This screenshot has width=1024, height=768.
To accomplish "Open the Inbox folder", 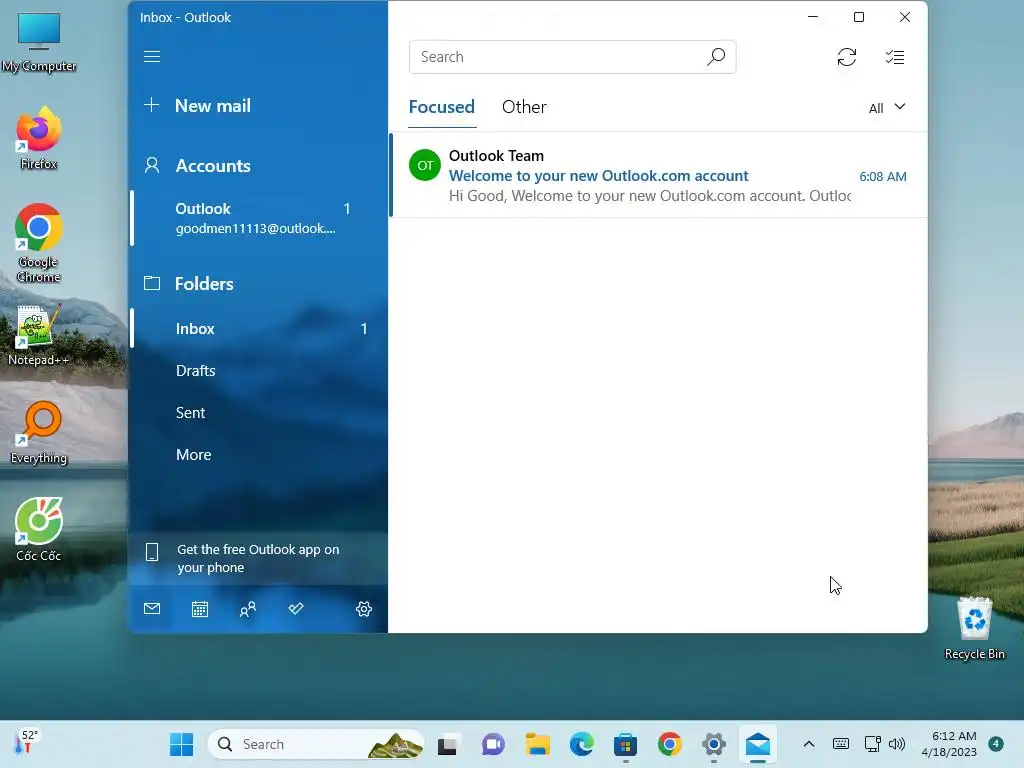I will tap(259, 328).
